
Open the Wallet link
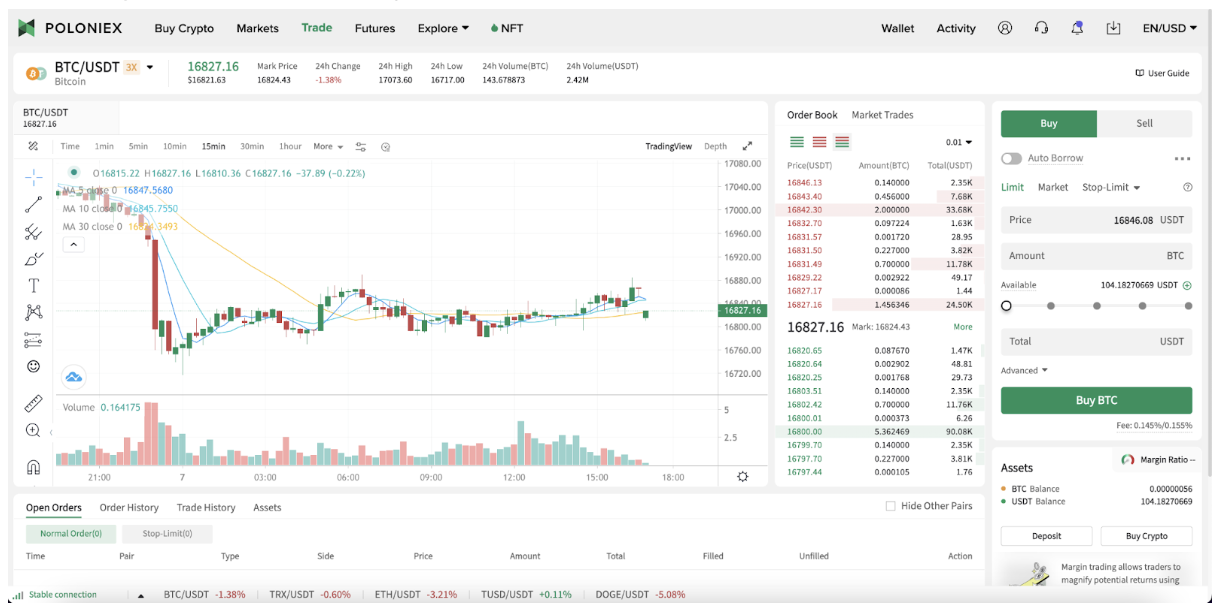(x=897, y=28)
